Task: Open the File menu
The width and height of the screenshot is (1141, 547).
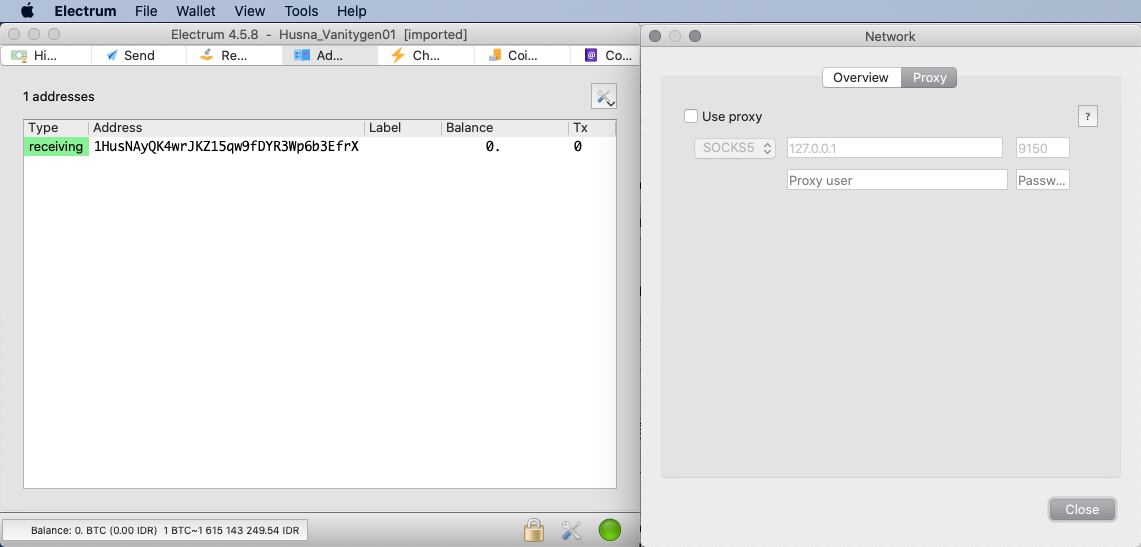Action: tap(146, 11)
